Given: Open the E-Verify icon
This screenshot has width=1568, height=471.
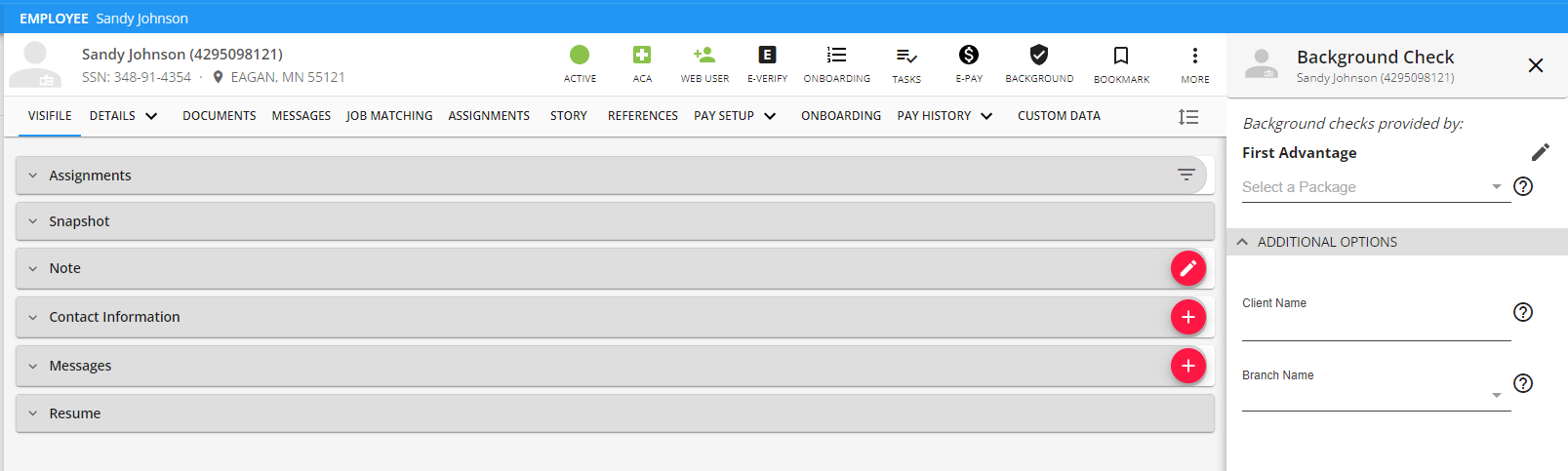Looking at the screenshot, I should tap(767, 56).
